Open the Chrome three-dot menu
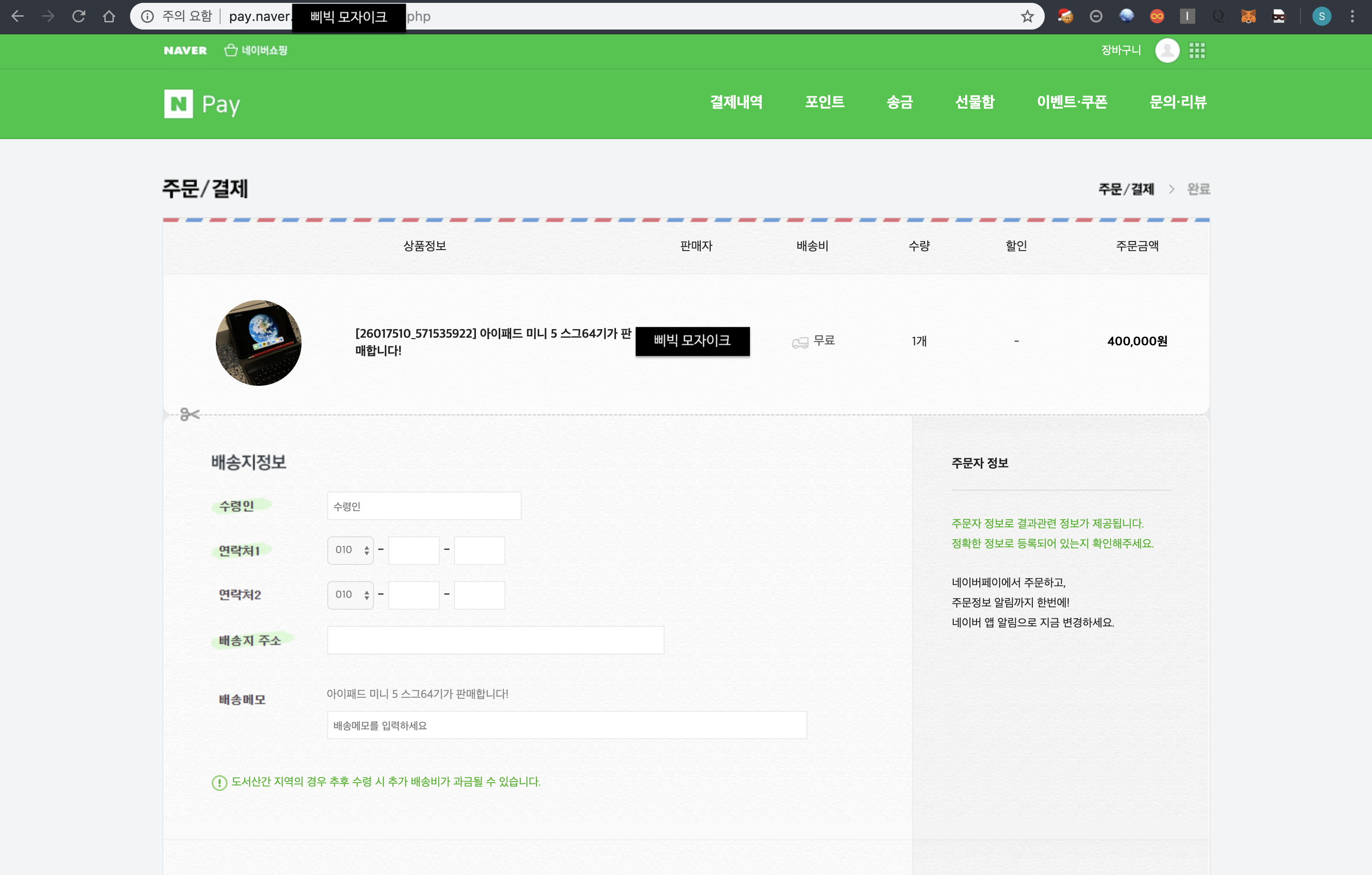Screen dimensions: 1372x875 coord(1352,17)
